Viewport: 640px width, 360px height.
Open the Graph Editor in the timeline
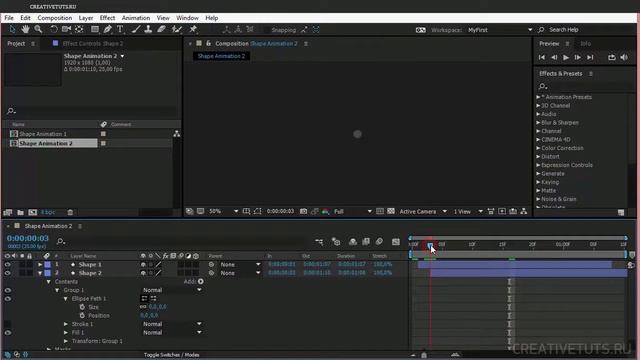tap(396, 242)
